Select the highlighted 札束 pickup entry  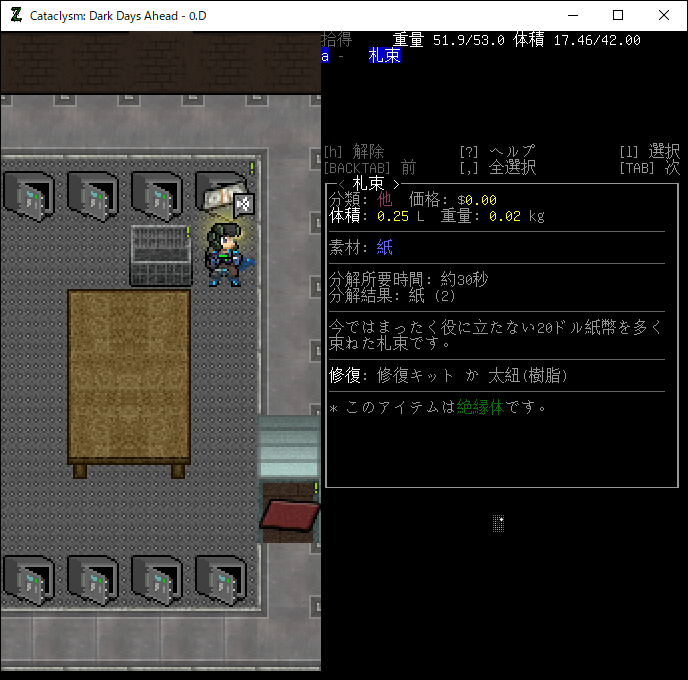[x=384, y=56]
